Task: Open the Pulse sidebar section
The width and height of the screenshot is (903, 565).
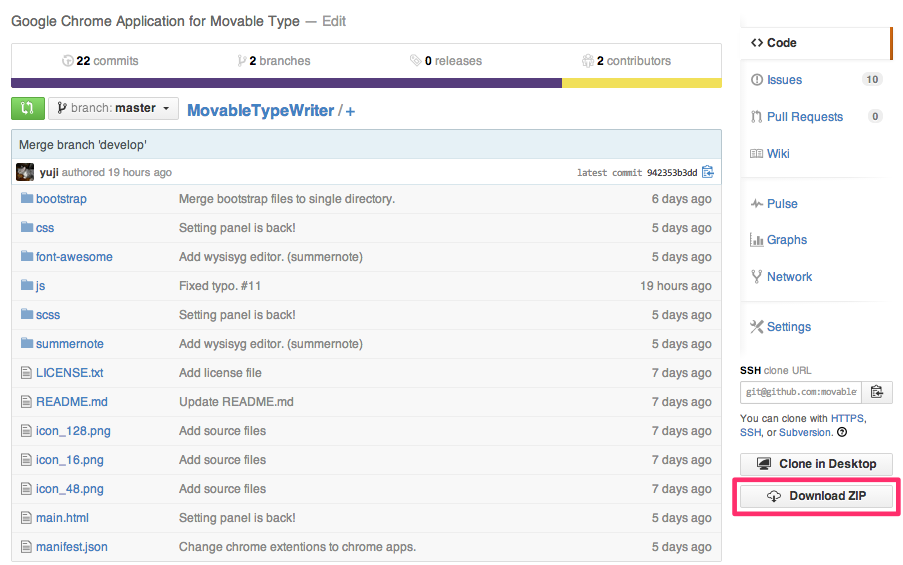Action: click(x=781, y=203)
